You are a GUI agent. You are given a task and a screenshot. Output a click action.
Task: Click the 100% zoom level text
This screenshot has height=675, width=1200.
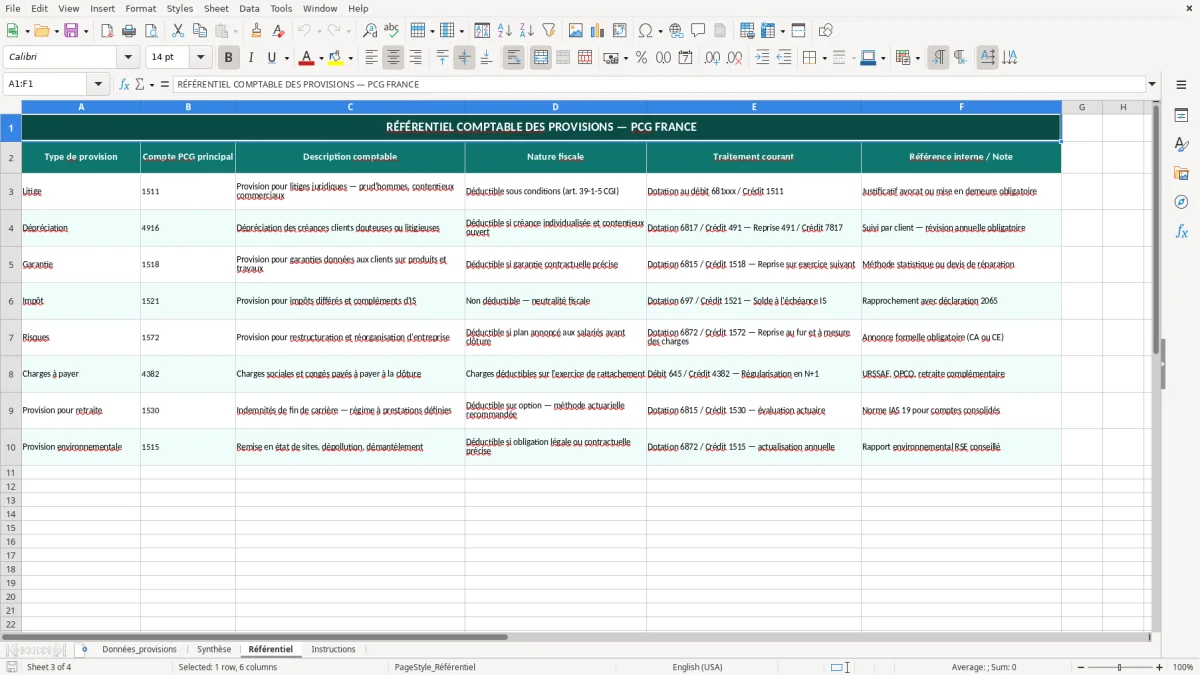tap(1183, 667)
